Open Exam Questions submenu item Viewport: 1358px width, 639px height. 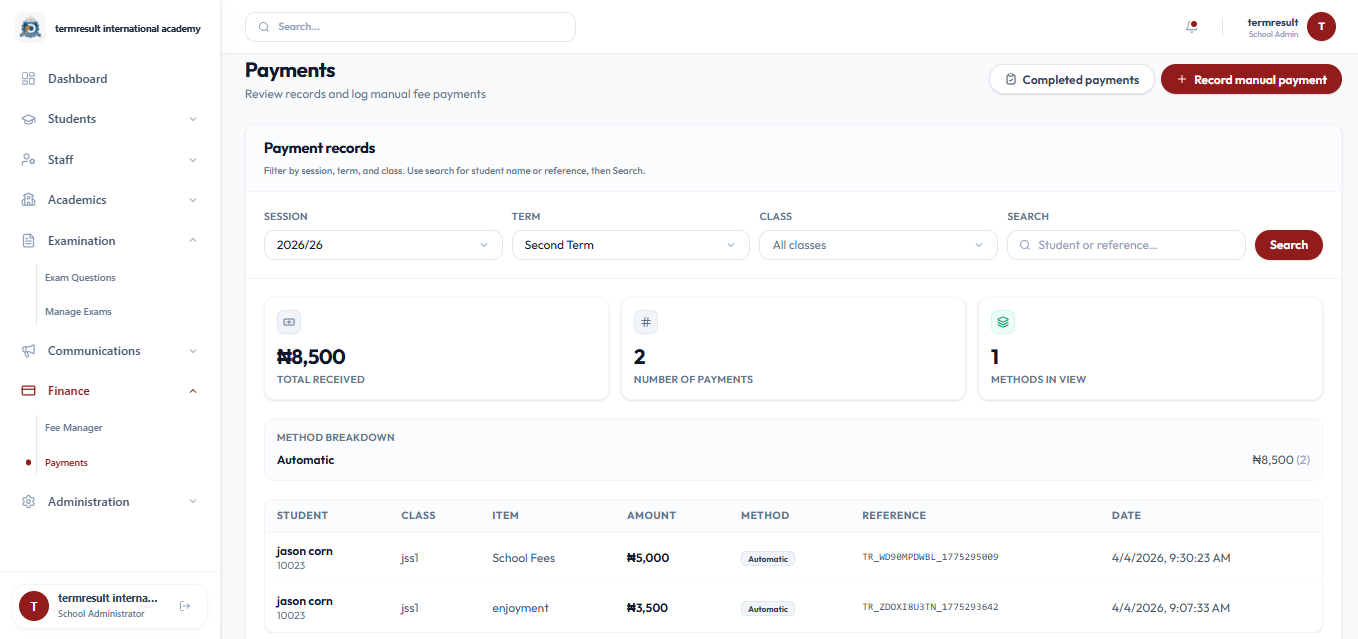click(80, 278)
